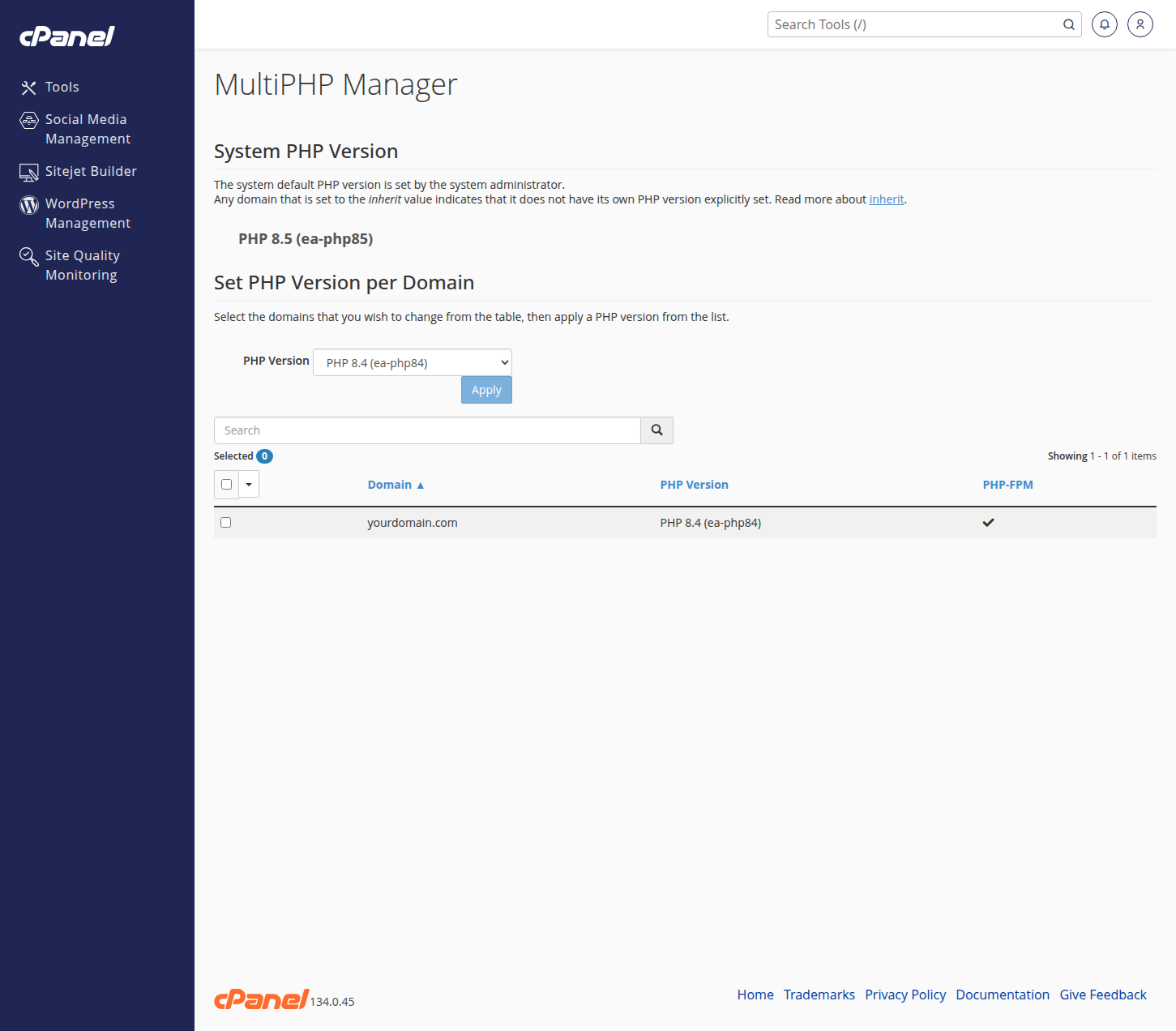
Task: Click the Sitejet Builder icon
Action: pos(29,173)
